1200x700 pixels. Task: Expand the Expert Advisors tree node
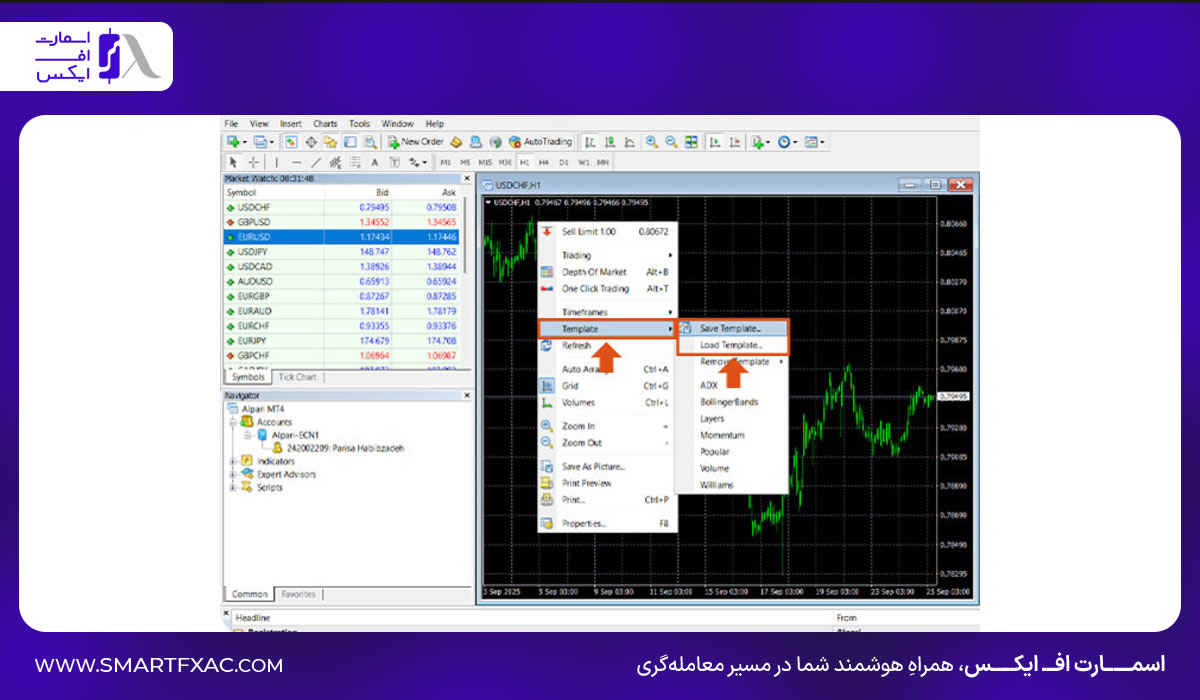233,475
